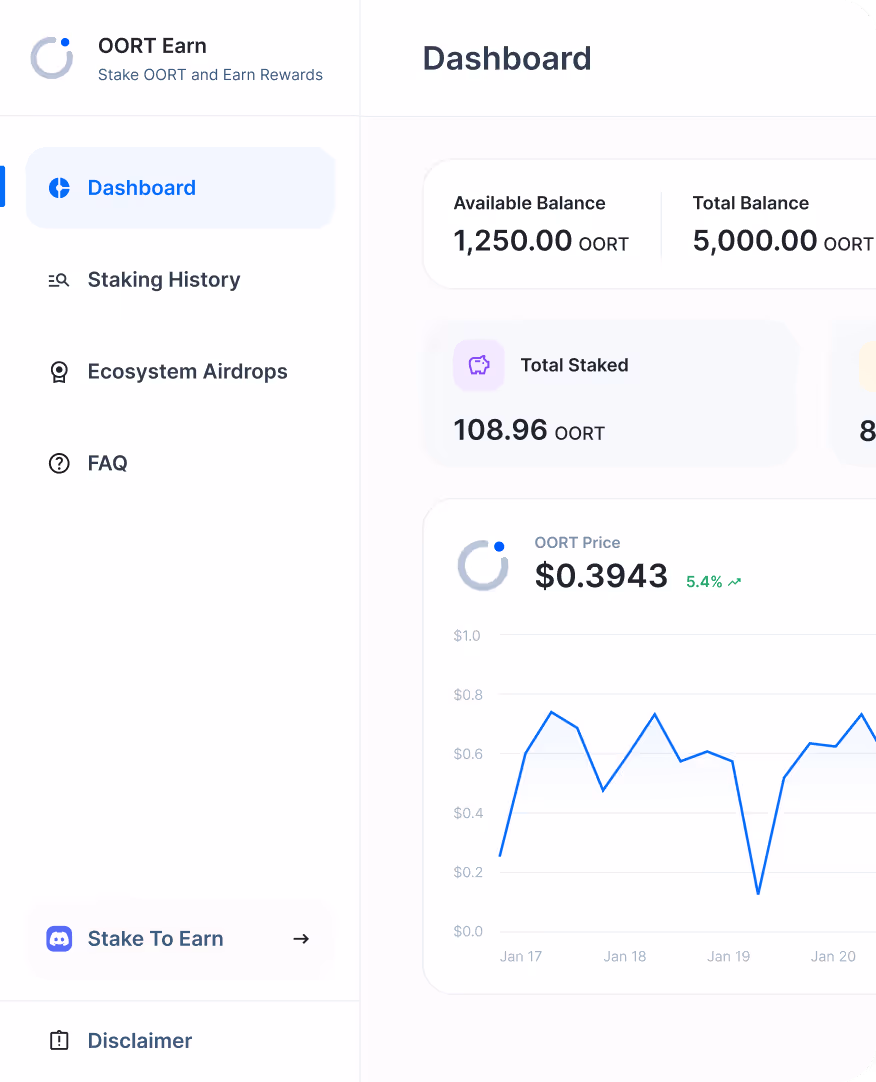Screen dimensions: 876x1082
Task: Click the $0.2 y-axis label
Action: [468, 873]
